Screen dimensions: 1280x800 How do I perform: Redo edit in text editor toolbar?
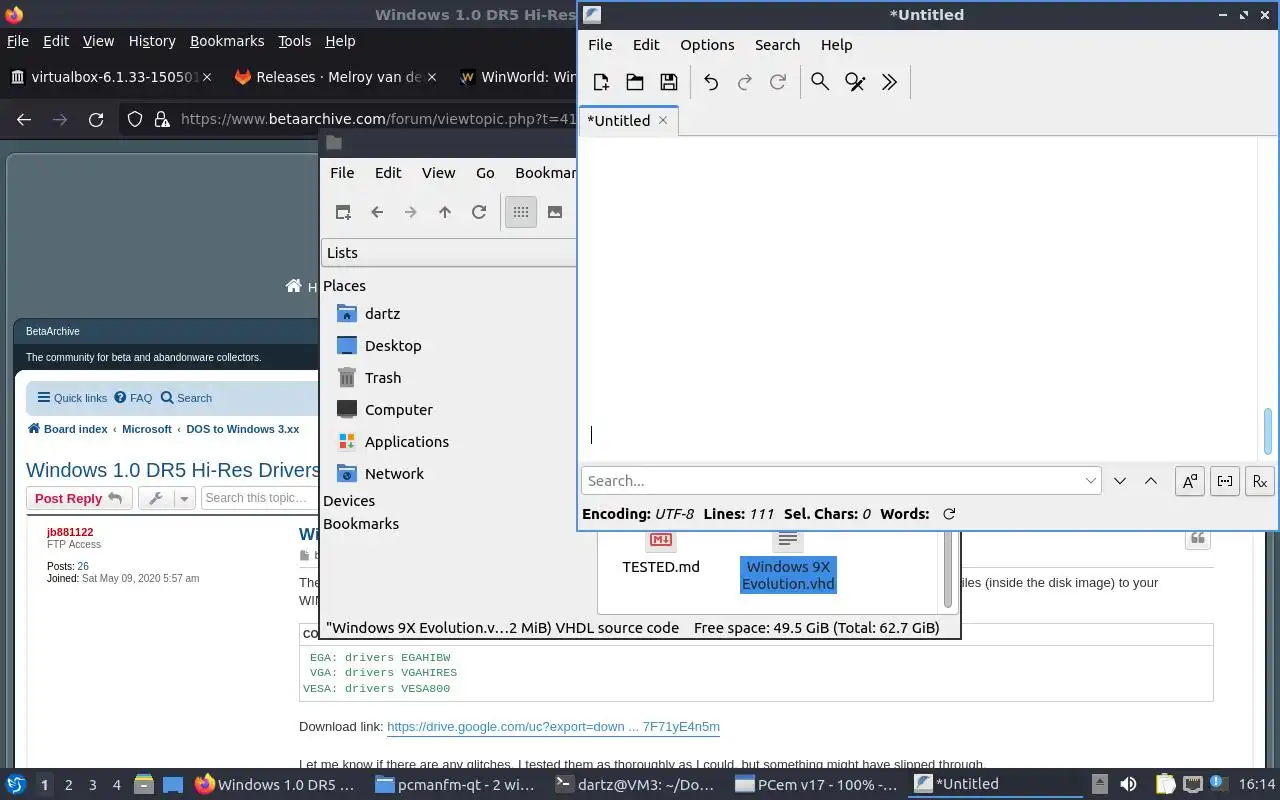pyautogui.click(x=745, y=82)
